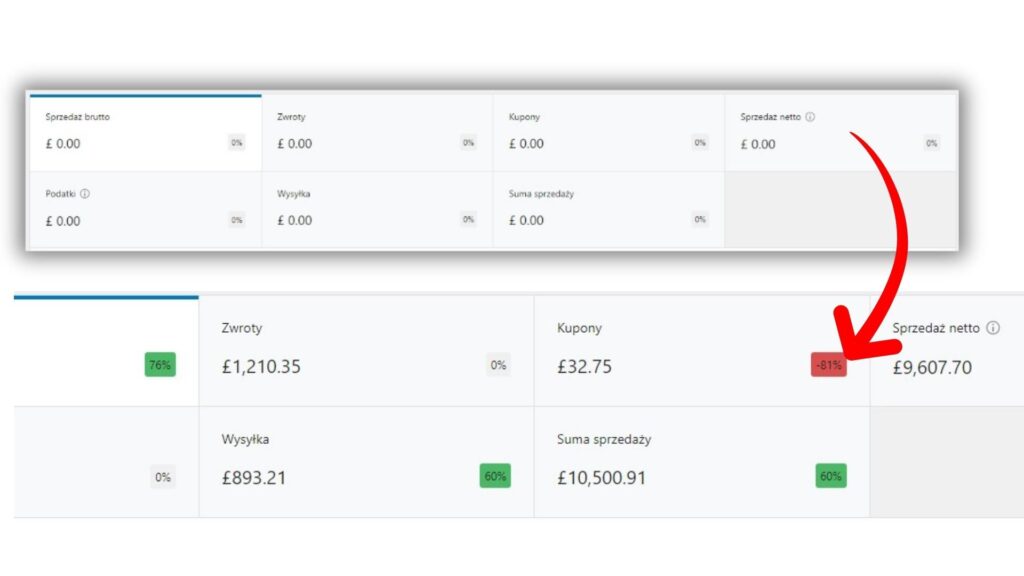Click info icon beside small Sprzedaż netto
Screen dimensions: 1024x576
tap(810, 117)
